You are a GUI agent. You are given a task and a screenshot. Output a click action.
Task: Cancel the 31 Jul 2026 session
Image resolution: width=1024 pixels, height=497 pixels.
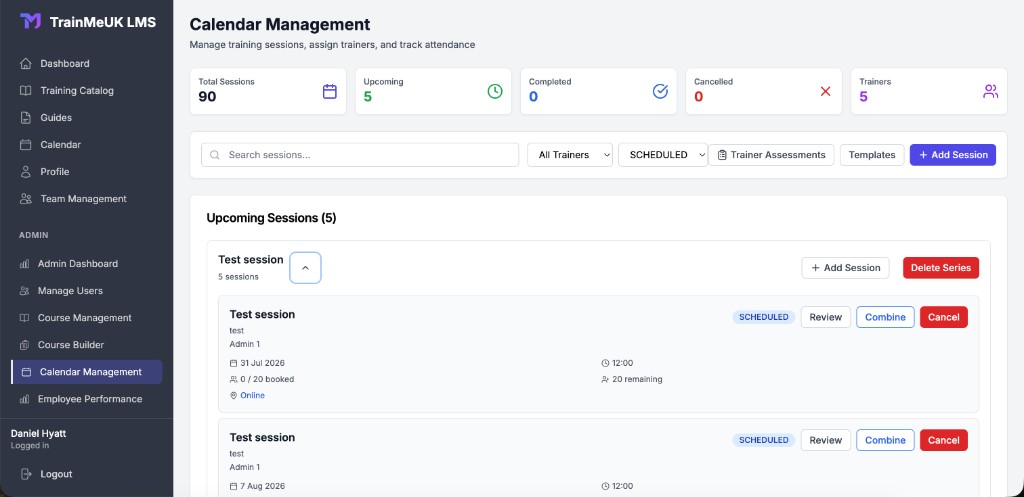point(944,317)
